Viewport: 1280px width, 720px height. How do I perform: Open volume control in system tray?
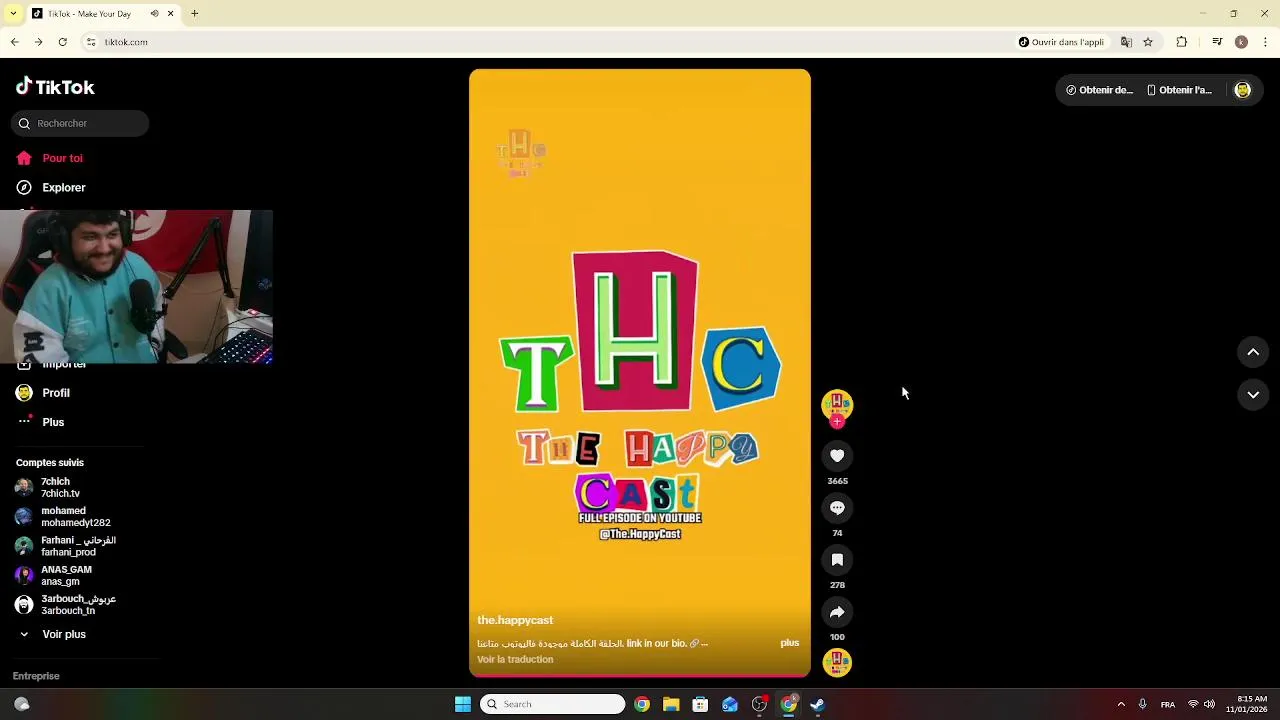(x=1209, y=704)
